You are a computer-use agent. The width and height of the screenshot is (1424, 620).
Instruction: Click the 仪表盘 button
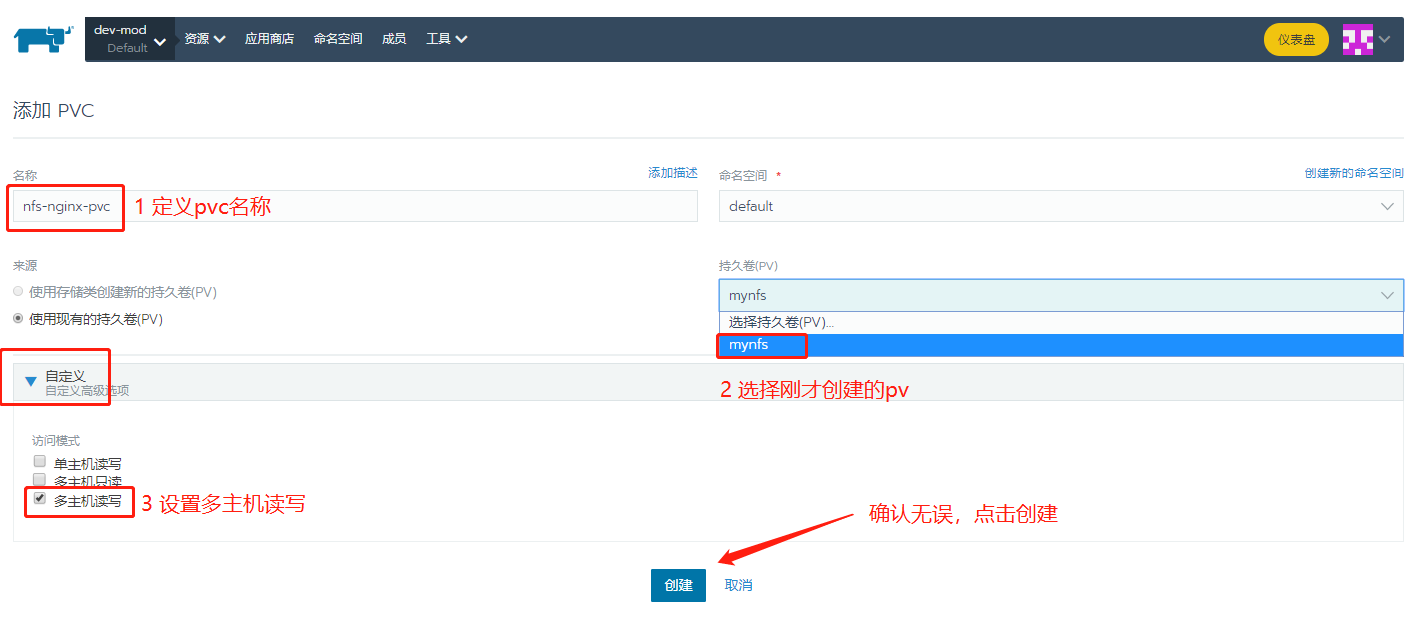coord(1295,38)
